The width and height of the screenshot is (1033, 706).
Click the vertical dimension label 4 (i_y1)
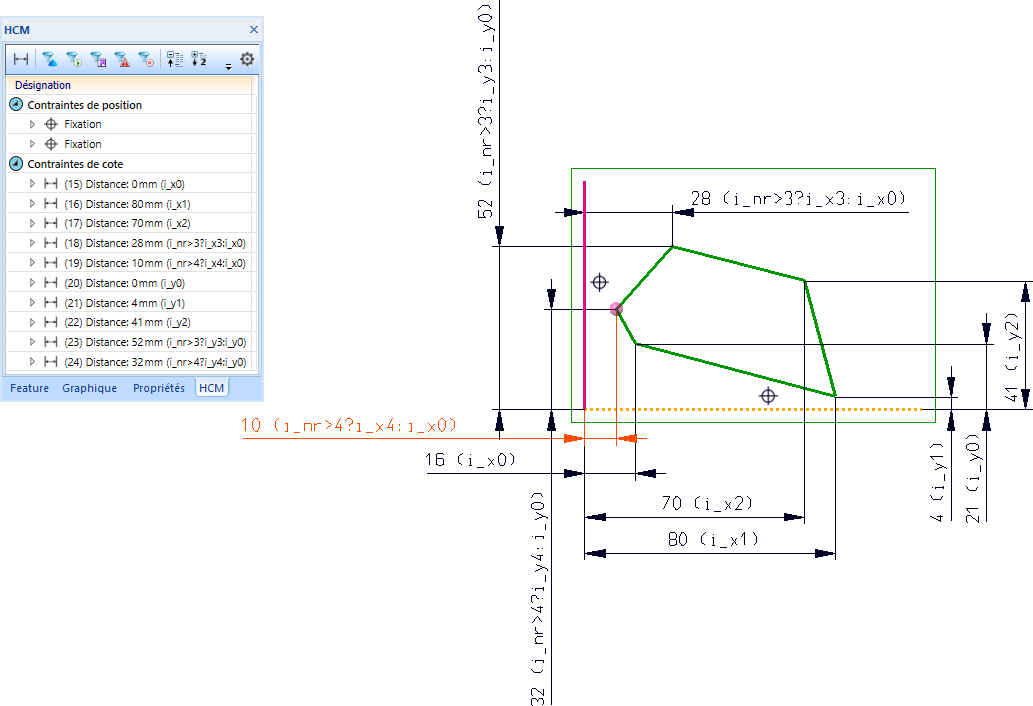coord(937,481)
